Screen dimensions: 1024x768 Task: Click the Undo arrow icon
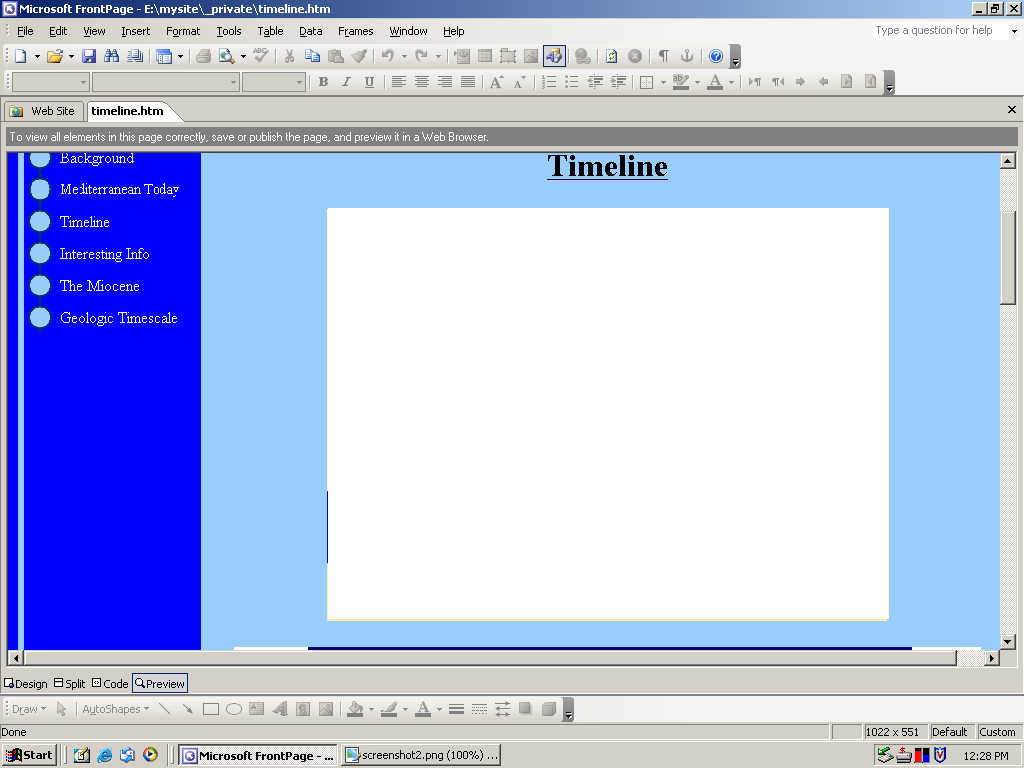click(x=388, y=56)
